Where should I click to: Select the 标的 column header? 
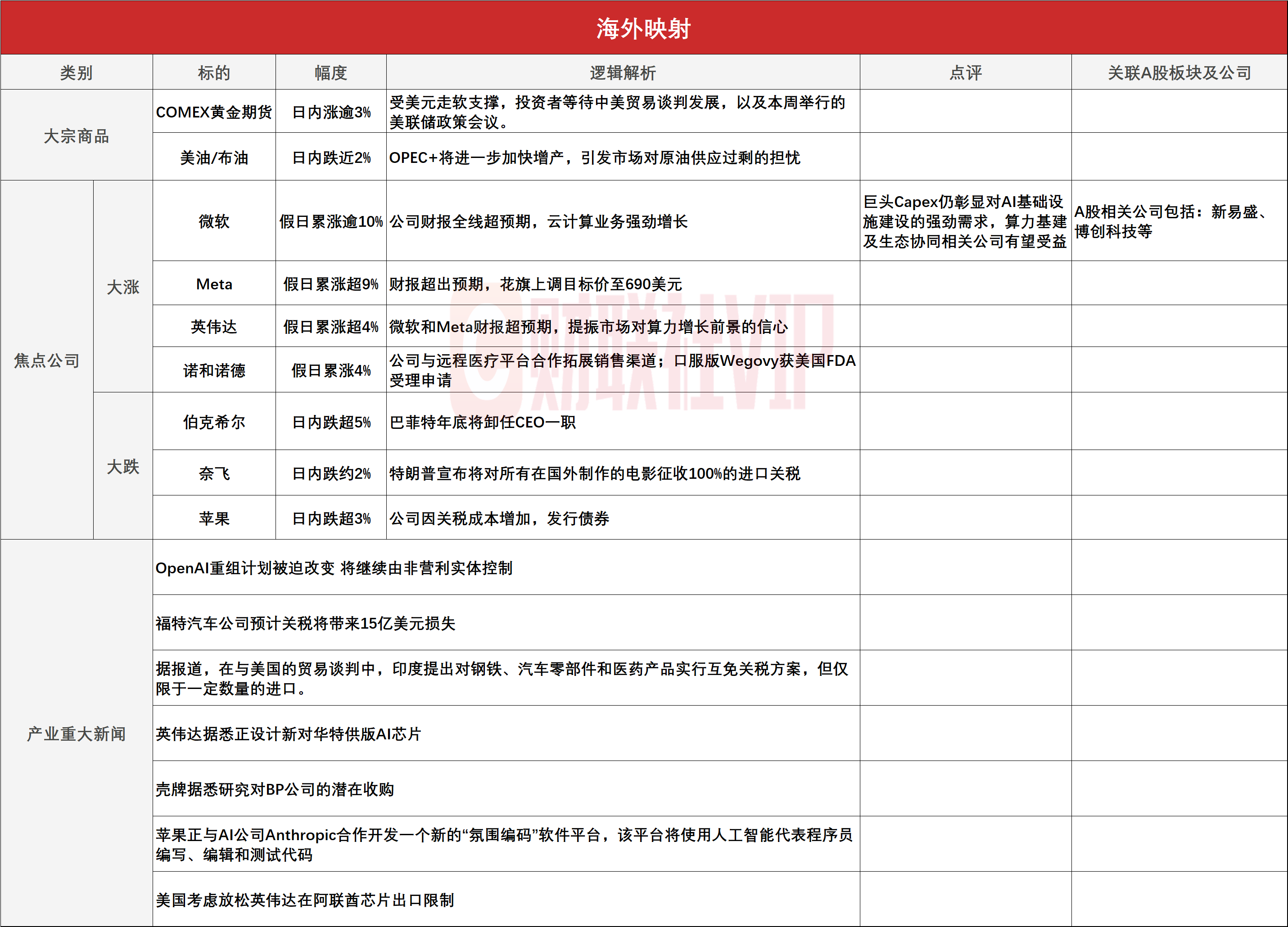click(213, 72)
